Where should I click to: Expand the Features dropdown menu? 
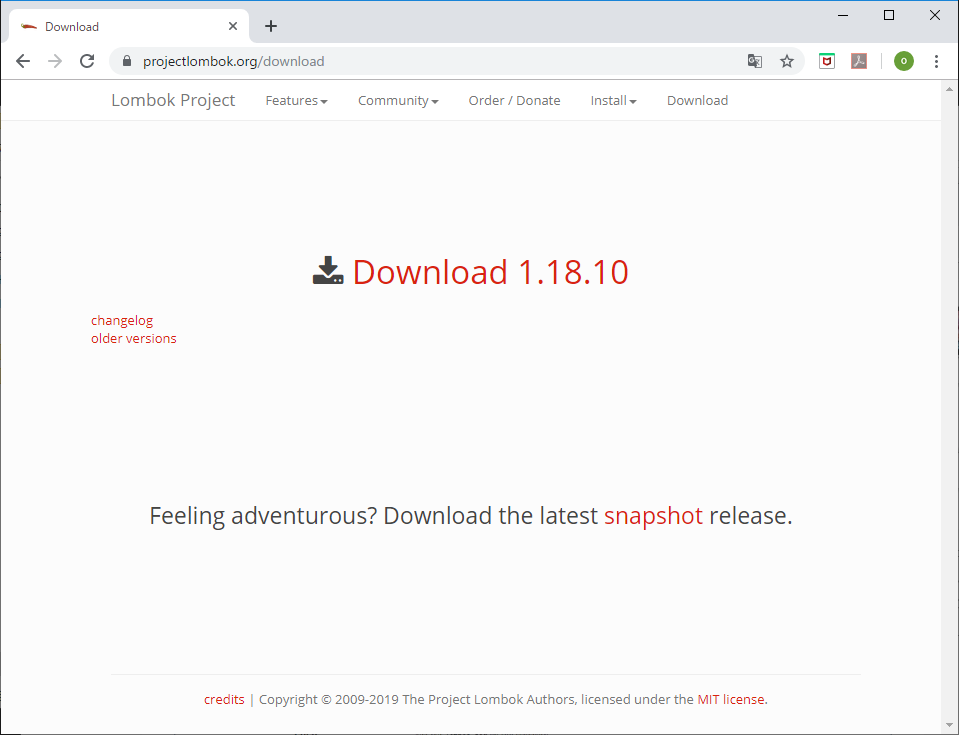(297, 101)
